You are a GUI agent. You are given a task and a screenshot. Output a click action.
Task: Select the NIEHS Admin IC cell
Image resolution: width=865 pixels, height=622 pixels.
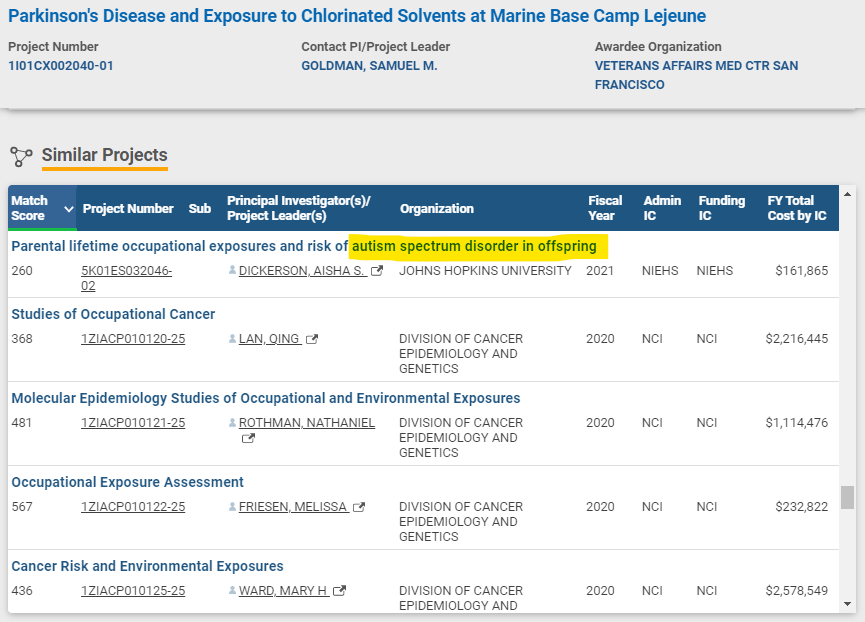coord(660,271)
